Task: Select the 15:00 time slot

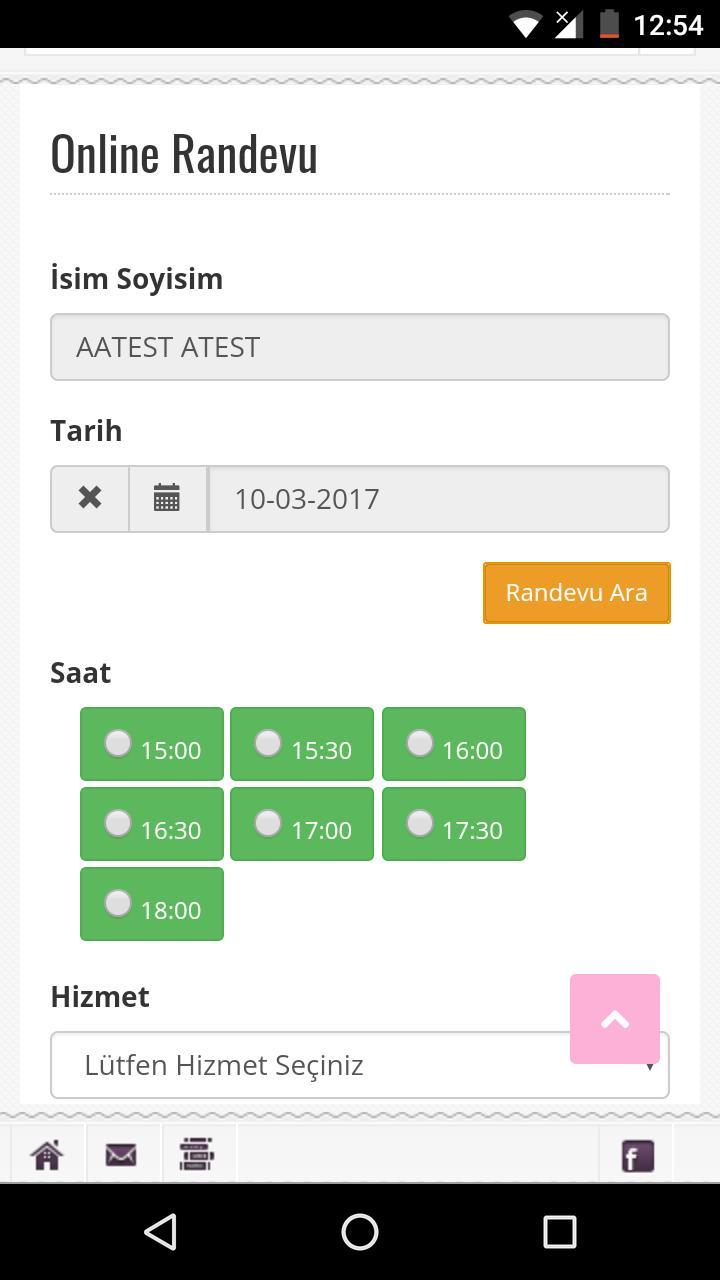Action: point(118,744)
